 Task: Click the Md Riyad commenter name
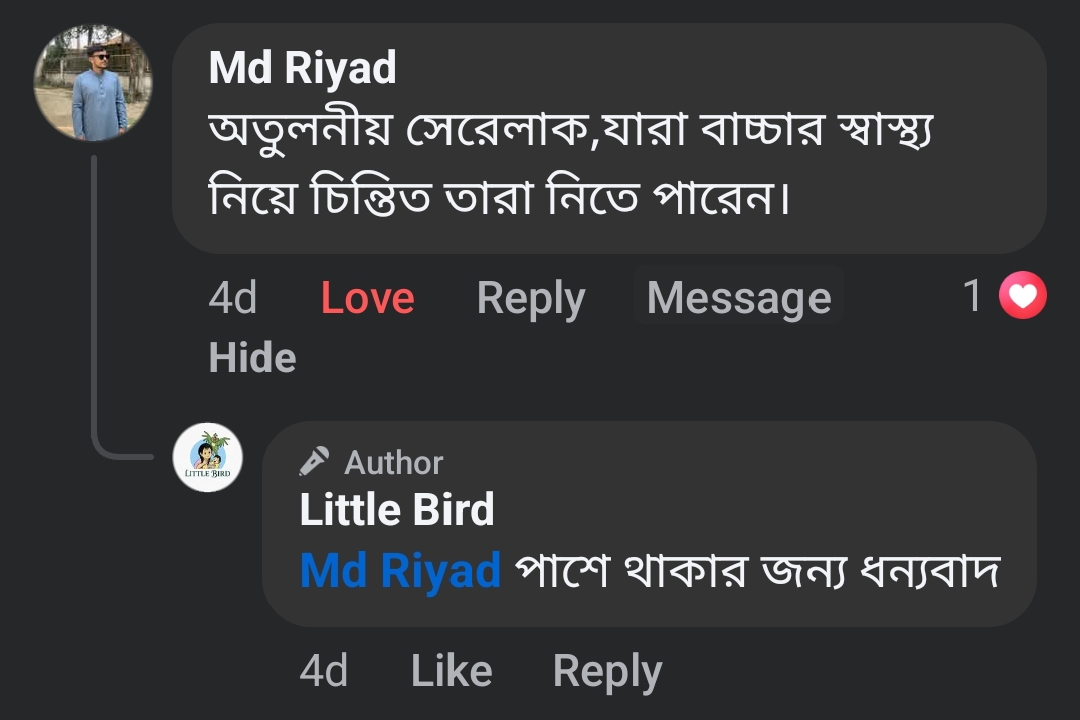pyautogui.click(x=302, y=69)
